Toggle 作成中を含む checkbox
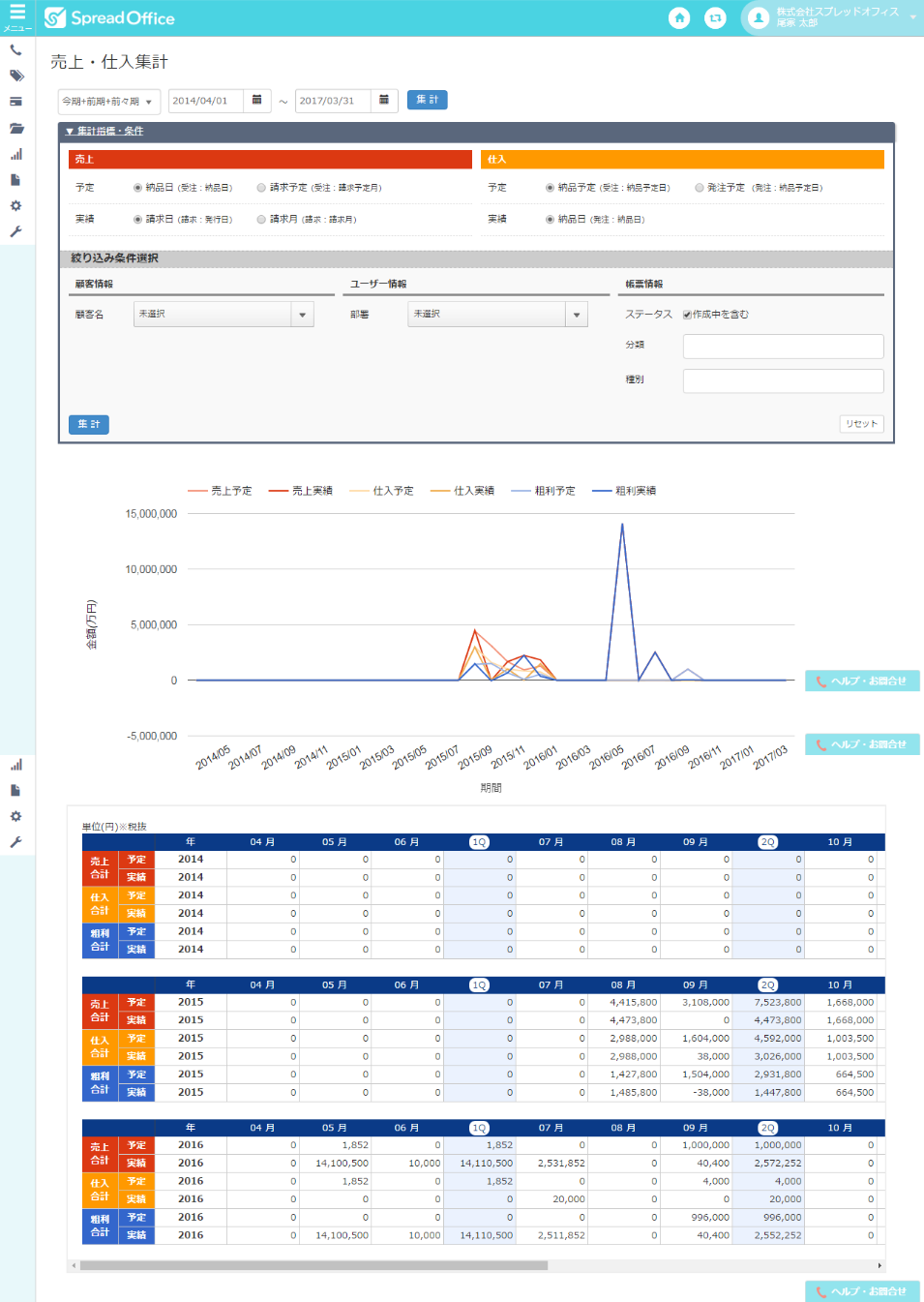This screenshot has height=1302, width=924. (687, 315)
